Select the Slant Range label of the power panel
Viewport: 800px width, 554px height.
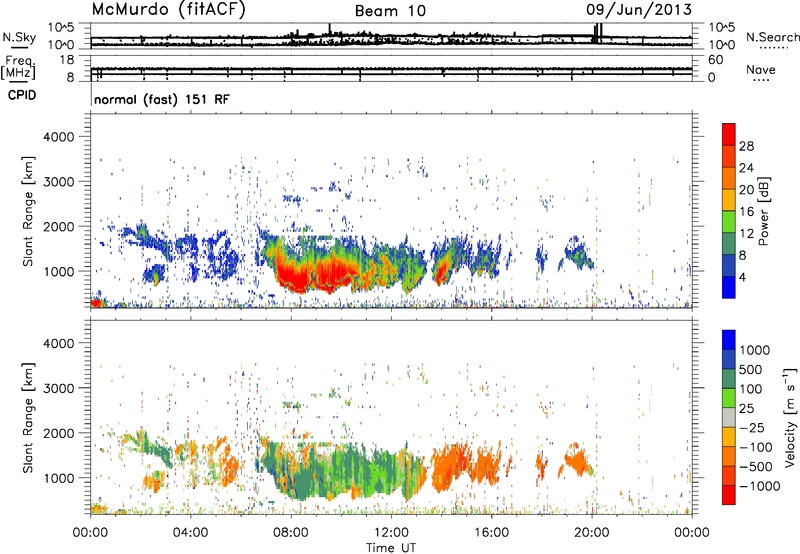tap(28, 211)
